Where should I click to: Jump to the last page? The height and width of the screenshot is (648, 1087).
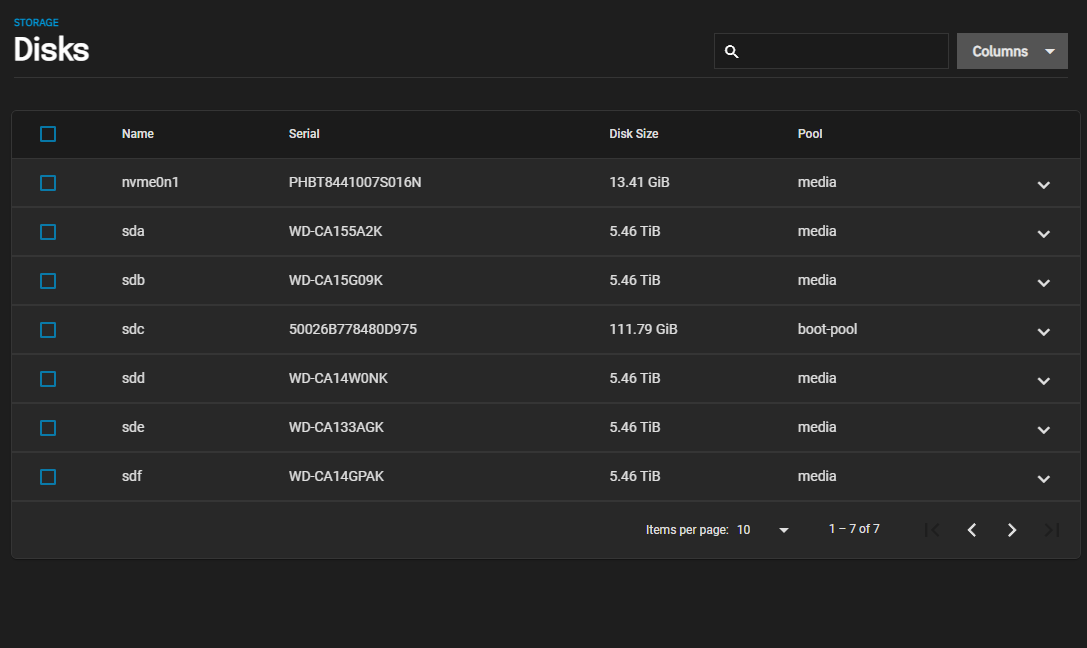tap(1052, 530)
